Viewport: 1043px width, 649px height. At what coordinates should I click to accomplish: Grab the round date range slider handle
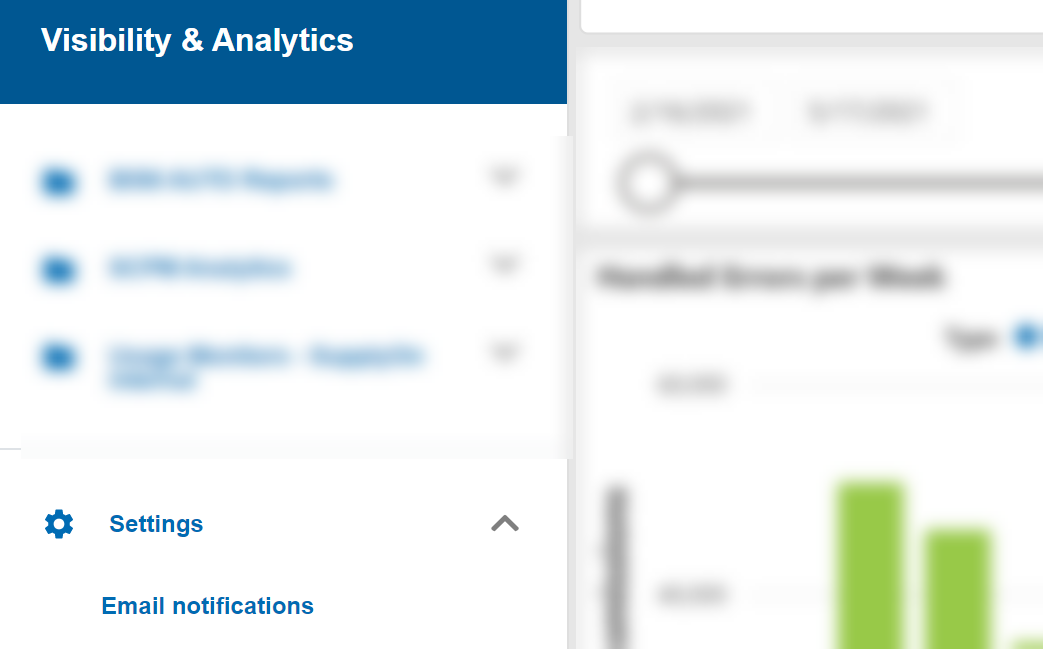[647, 184]
